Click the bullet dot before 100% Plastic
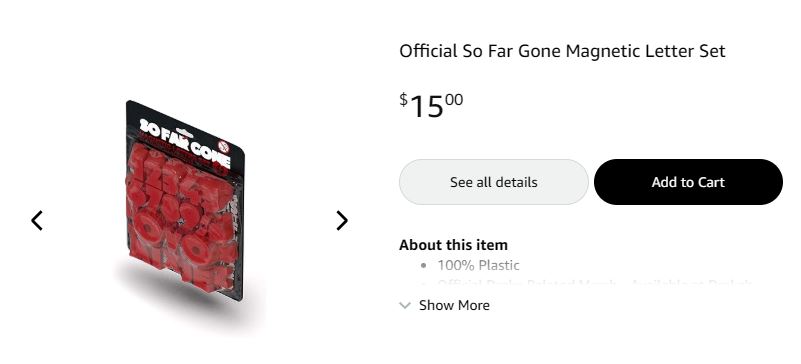The image size is (801, 364). (x=423, y=265)
